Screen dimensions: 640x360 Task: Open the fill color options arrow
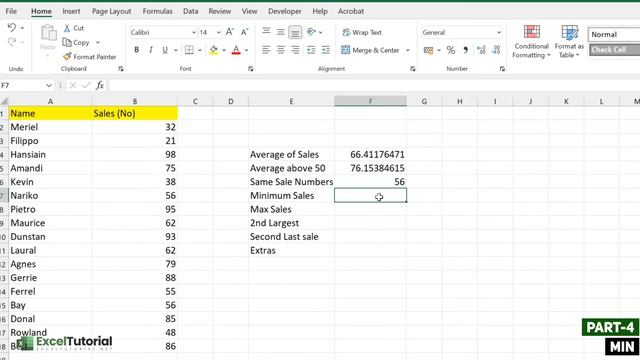224,50
